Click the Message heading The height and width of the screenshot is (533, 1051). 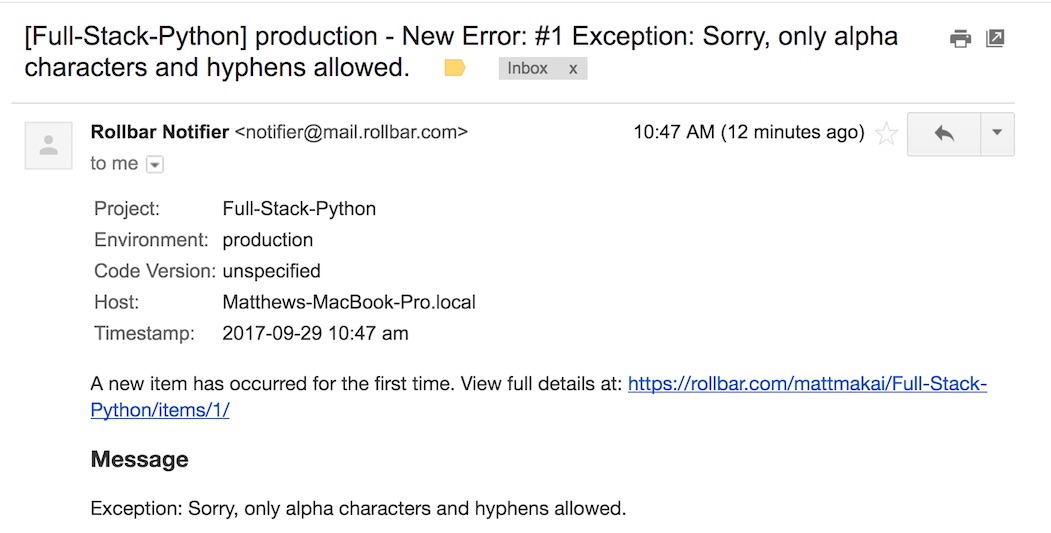139,459
